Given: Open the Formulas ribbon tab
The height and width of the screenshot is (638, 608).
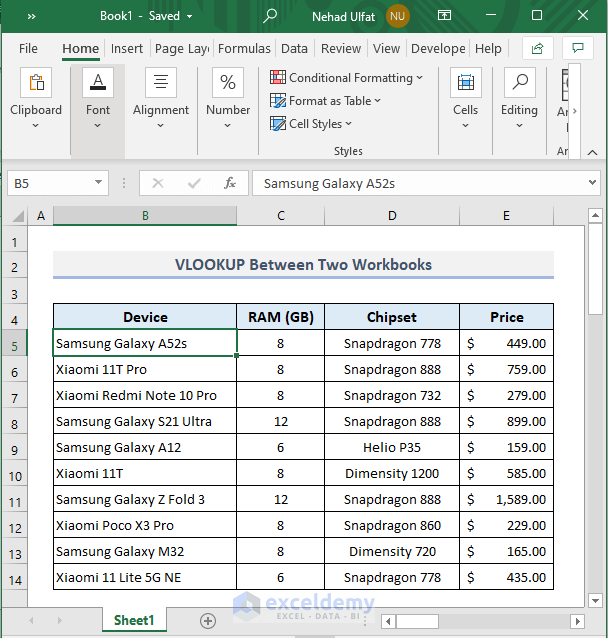Looking at the screenshot, I should pyautogui.click(x=244, y=48).
